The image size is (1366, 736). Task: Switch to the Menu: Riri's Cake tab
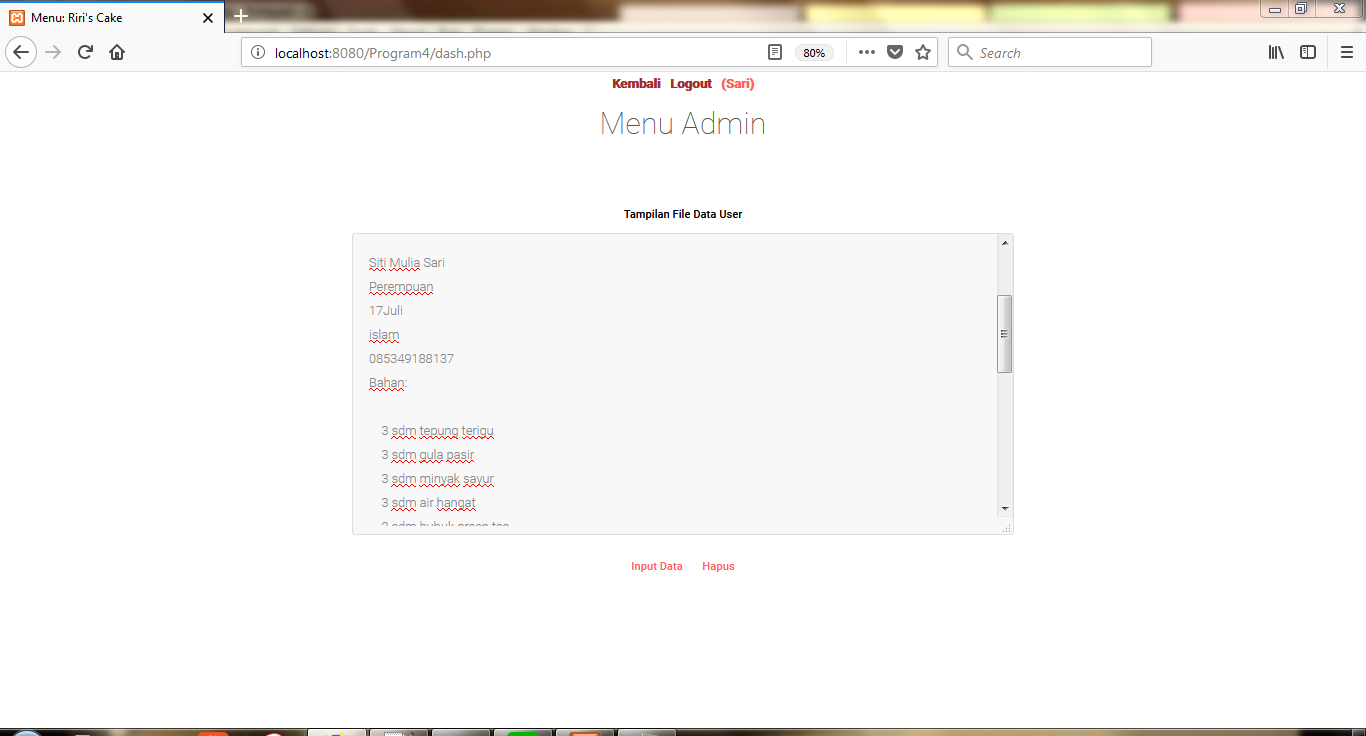point(100,17)
